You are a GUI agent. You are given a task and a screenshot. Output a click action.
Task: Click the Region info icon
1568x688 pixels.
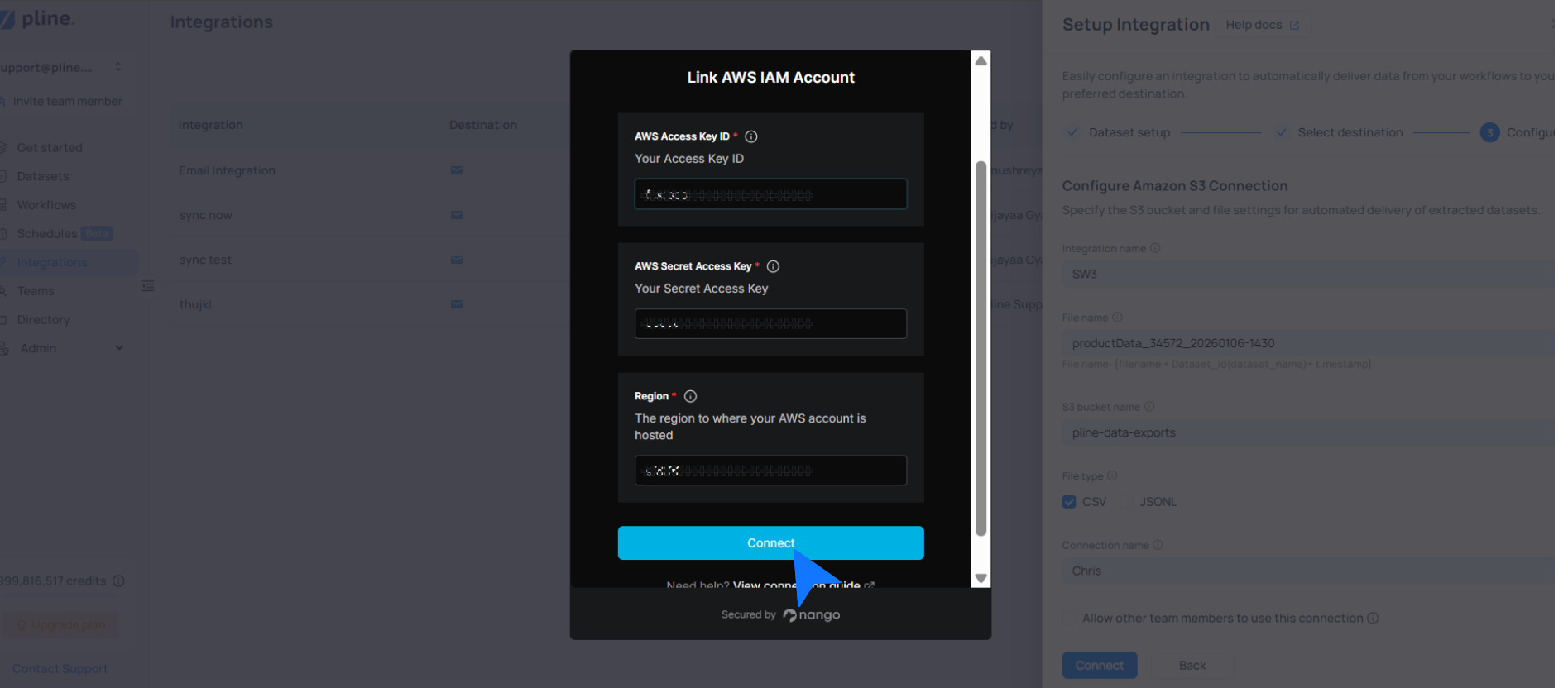pyautogui.click(x=690, y=396)
